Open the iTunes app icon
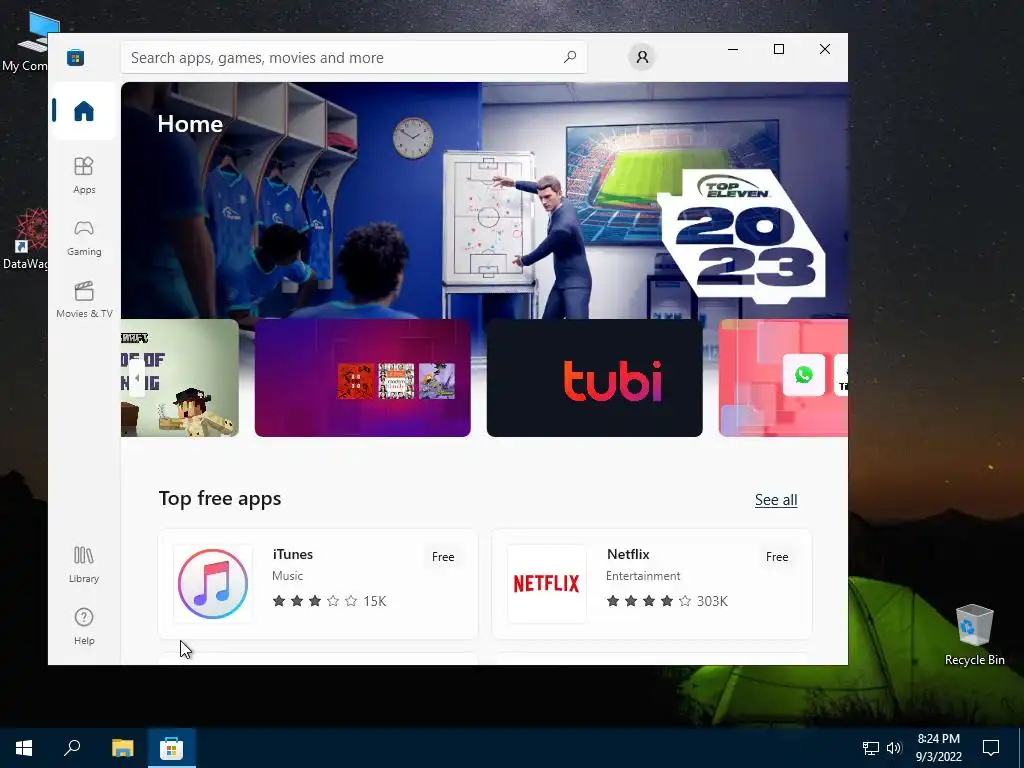The height and width of the screenshot is (768, 1024). (213, 584)
